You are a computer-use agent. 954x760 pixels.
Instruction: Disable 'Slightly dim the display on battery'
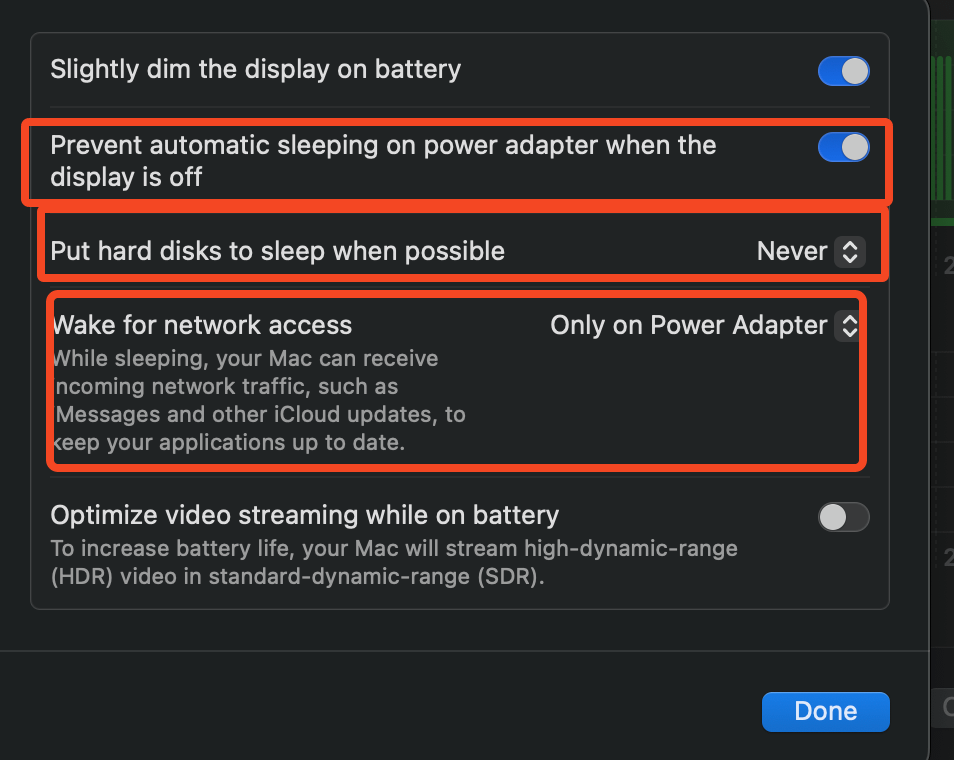coord(843,71)
